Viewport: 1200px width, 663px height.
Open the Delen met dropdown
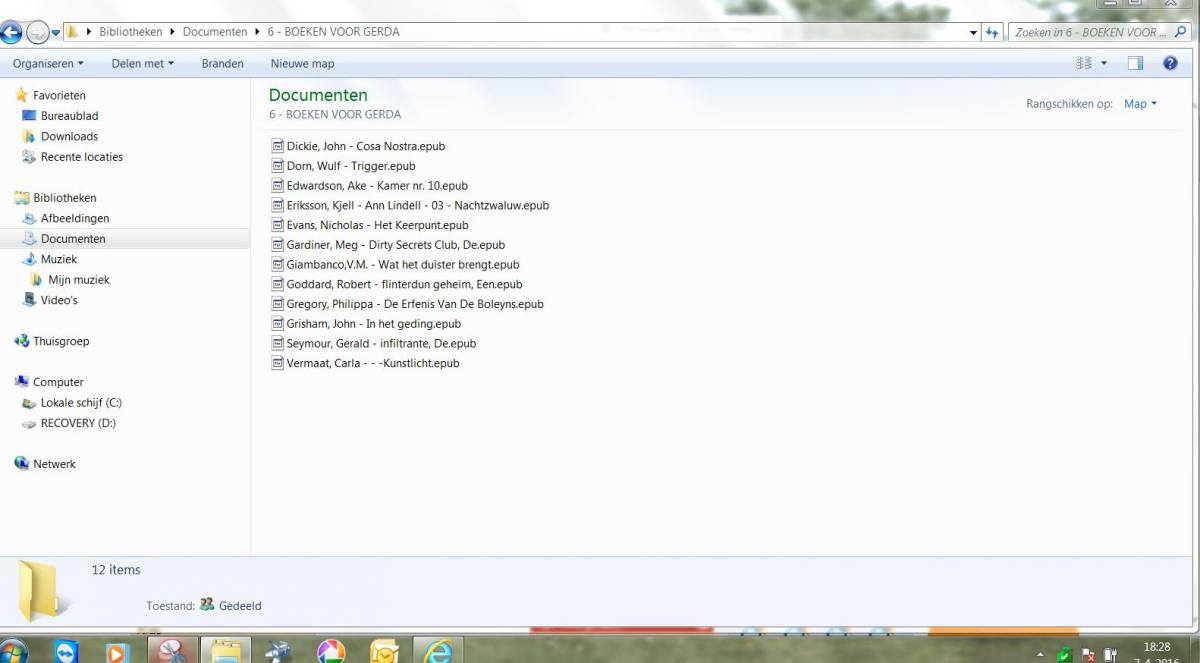[142, 63]
